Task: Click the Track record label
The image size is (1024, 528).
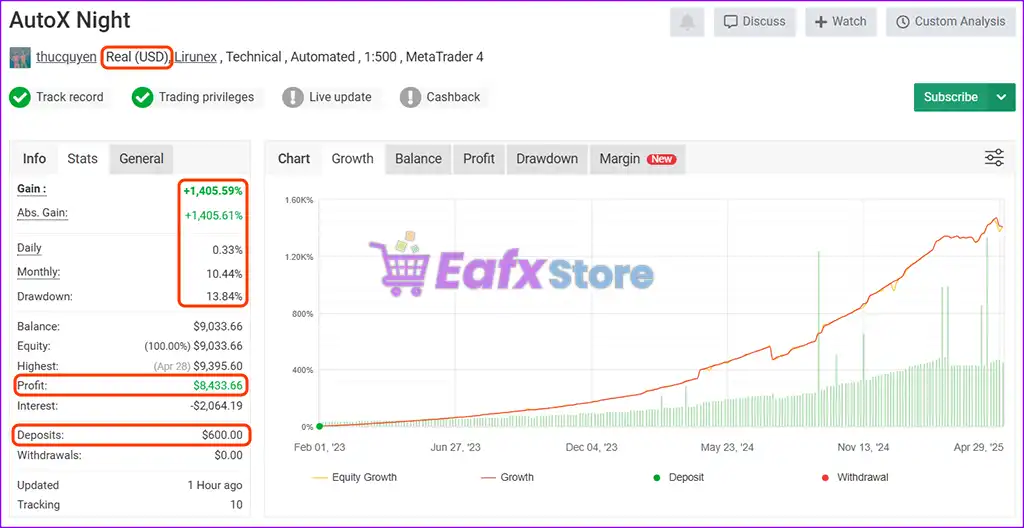Action: coord(69,97)
